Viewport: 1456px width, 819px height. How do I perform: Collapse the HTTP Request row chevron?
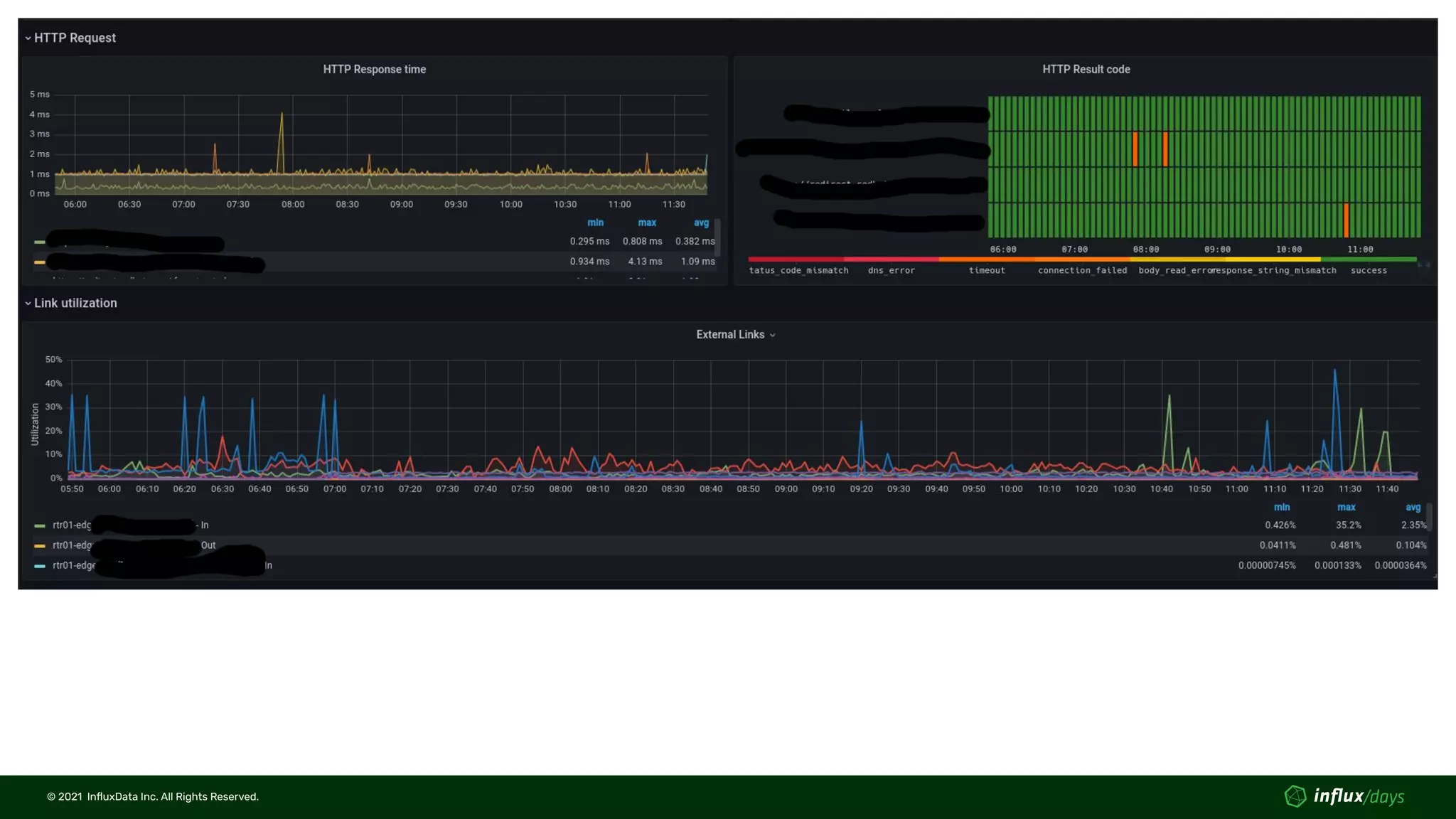coord(28,38)
